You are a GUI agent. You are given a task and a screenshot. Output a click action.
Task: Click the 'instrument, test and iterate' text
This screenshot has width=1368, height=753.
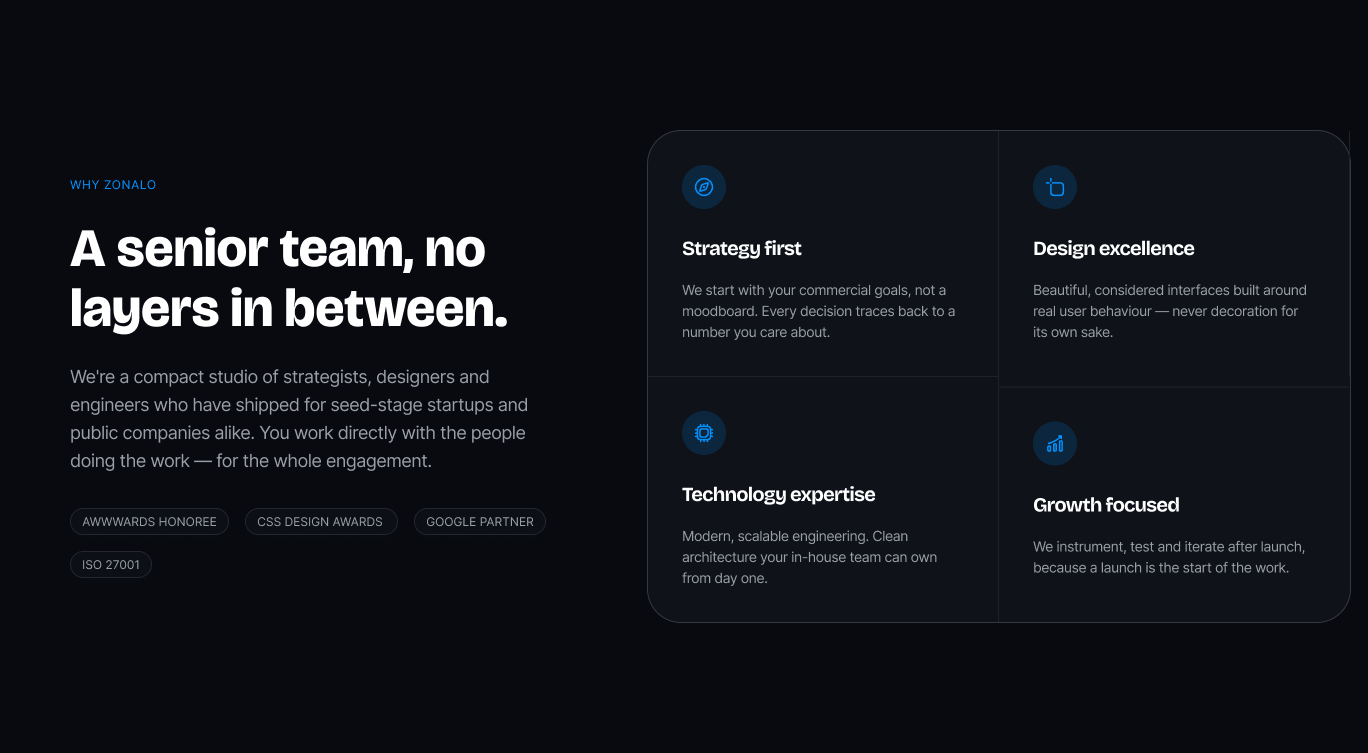(x=1169, y=557)
